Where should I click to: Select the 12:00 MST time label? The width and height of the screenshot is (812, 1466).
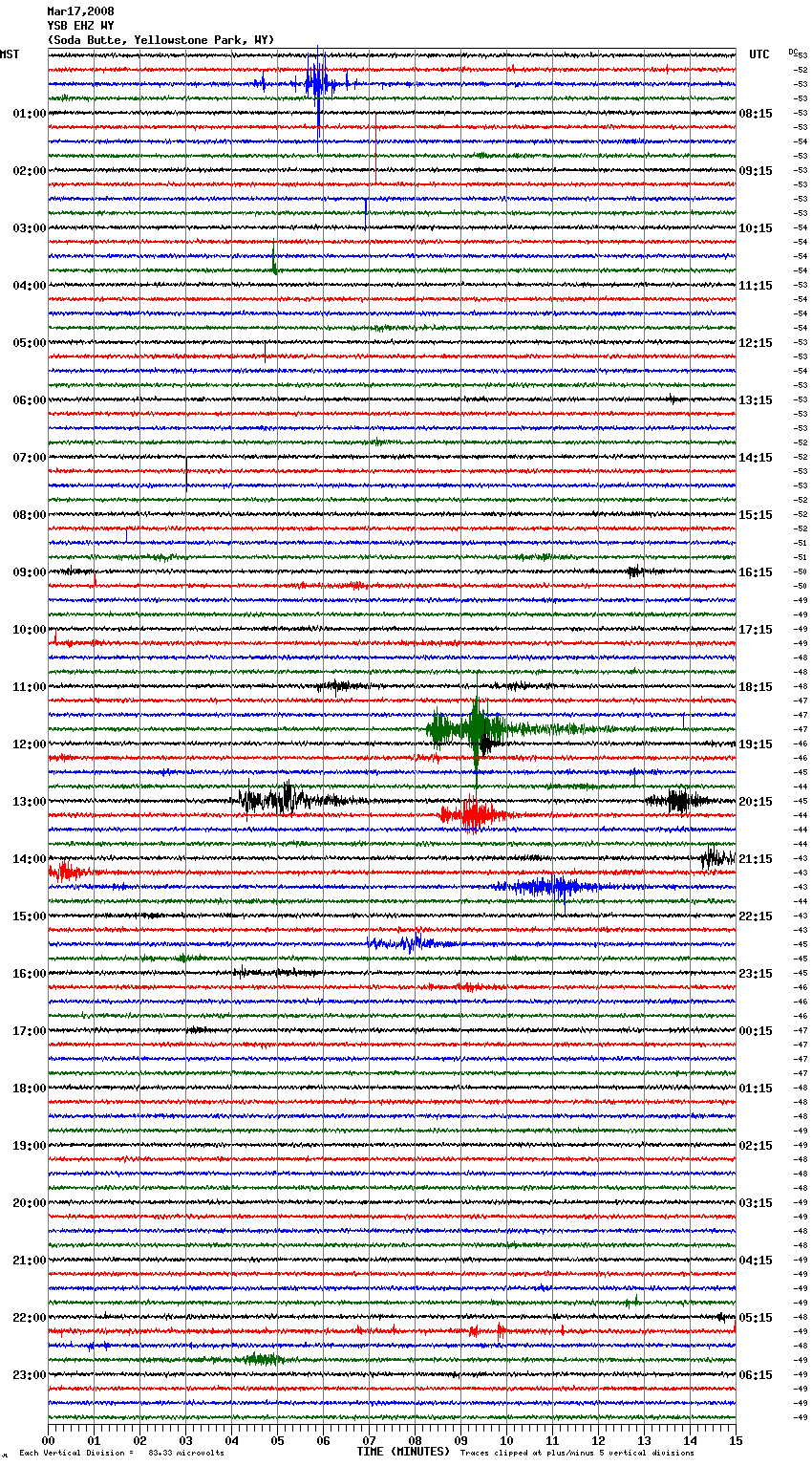30,744
